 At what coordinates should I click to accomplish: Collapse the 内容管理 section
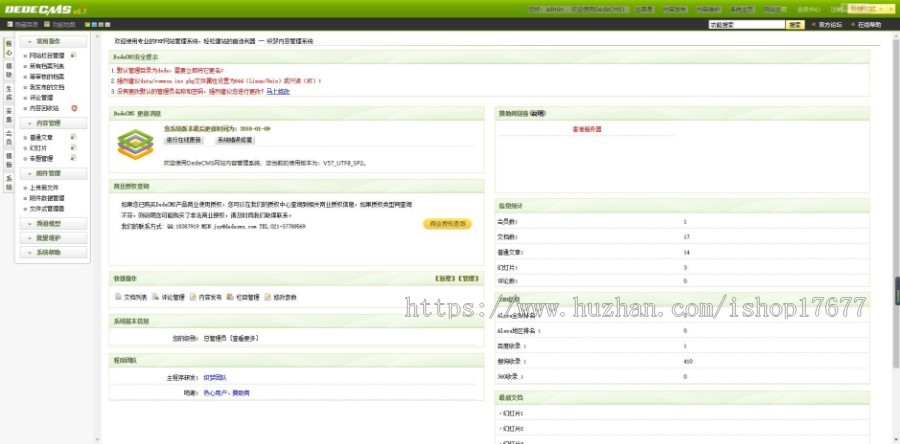[x=53, y=123]
